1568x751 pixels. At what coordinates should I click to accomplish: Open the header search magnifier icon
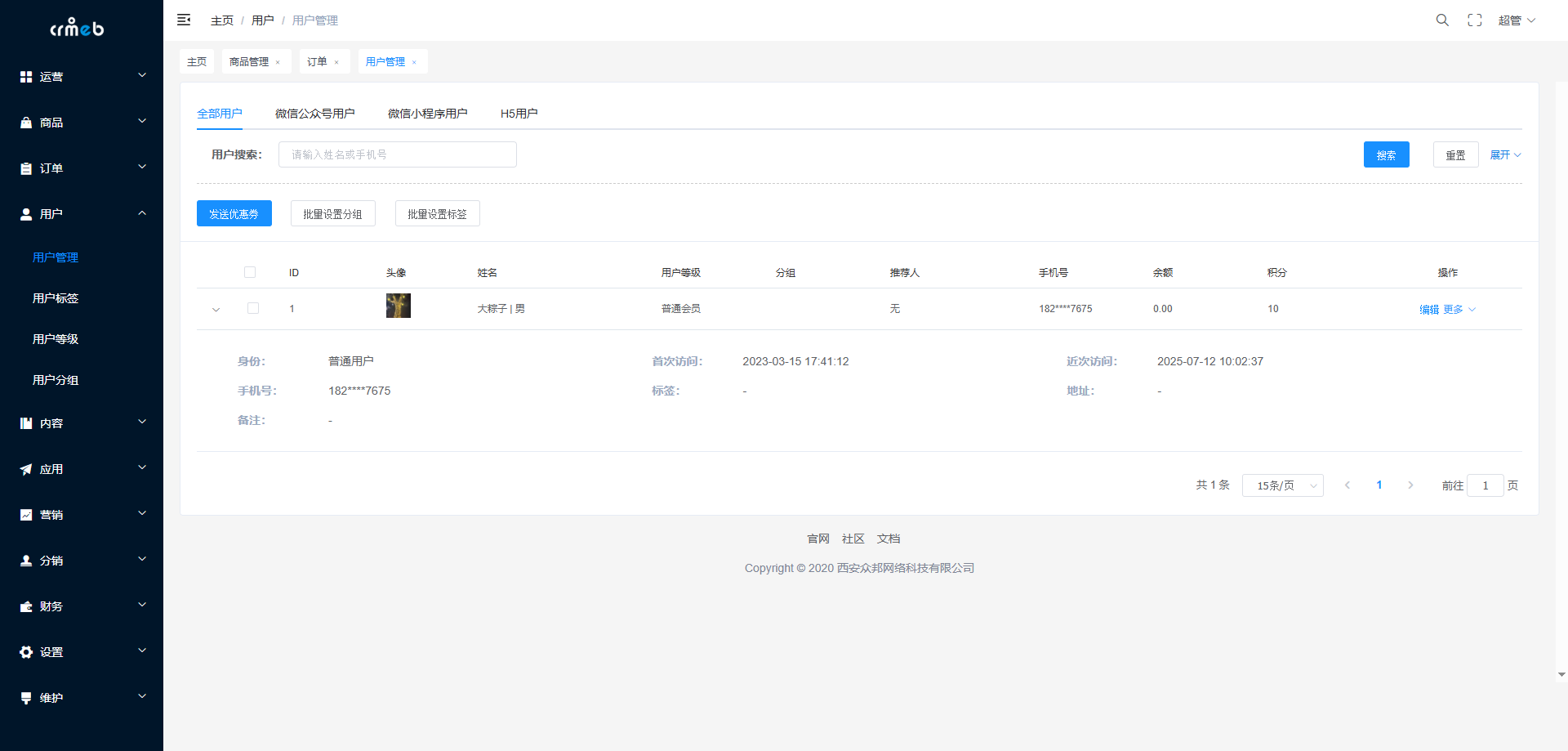pyautogui.click(x=1442, y=20)
